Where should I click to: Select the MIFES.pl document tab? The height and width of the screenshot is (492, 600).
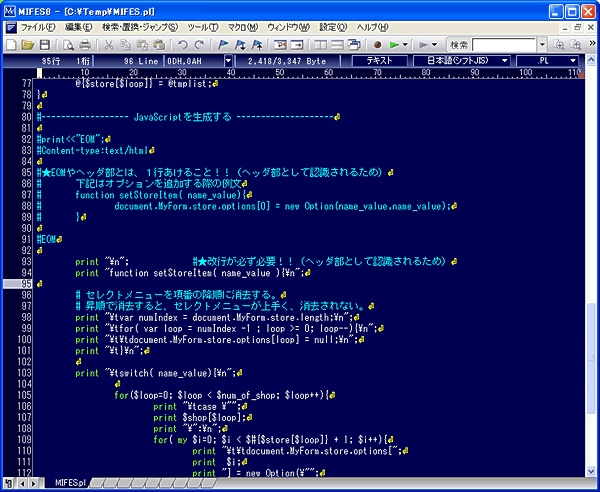point(70,482)
